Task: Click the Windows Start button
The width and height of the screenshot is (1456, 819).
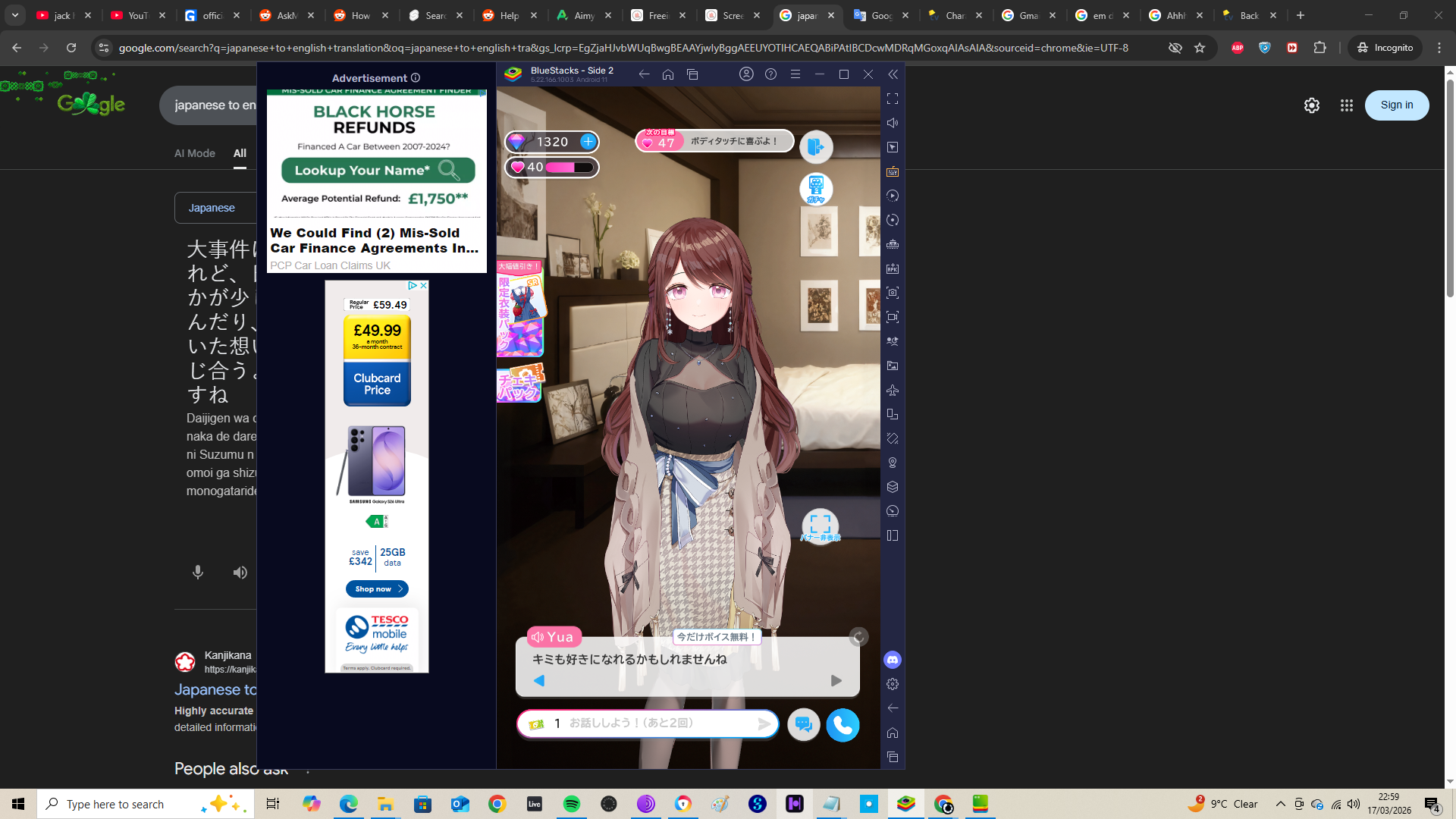Action: tap(18, 804)
